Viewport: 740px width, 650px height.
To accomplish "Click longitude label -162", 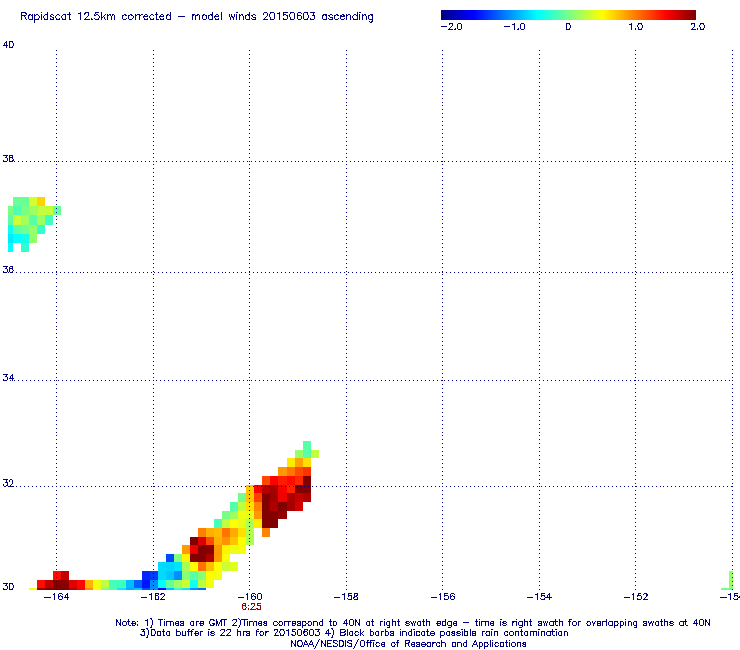I will [153, 597].
